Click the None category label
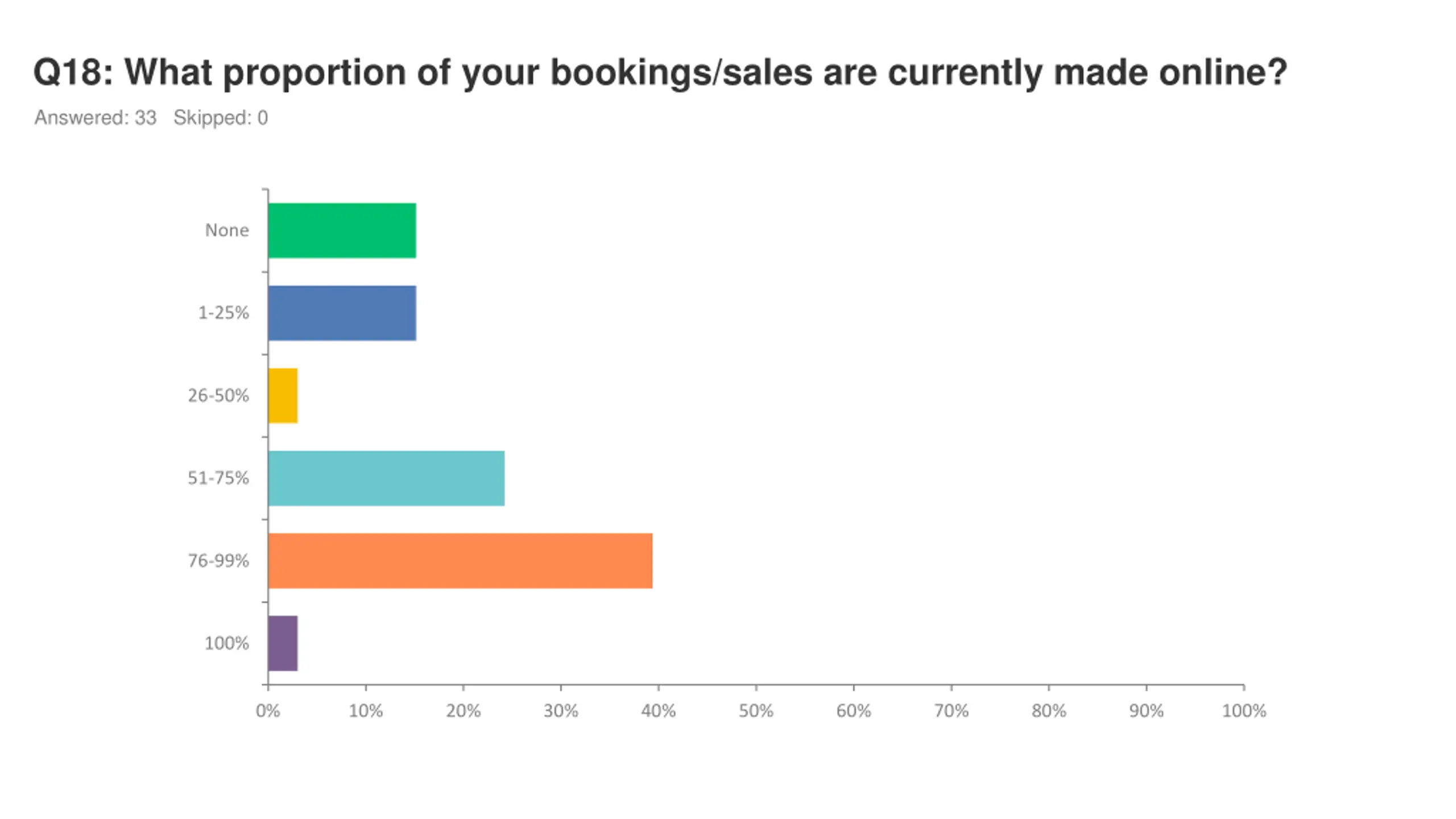The image size is (1456, 819). pos(227,230)
